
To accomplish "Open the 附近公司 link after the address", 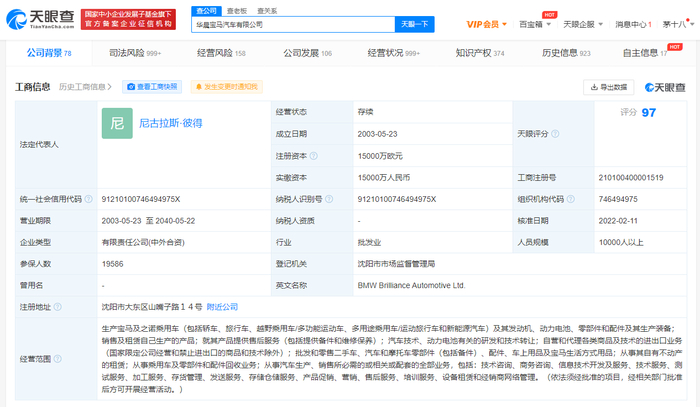I will 222,306.
